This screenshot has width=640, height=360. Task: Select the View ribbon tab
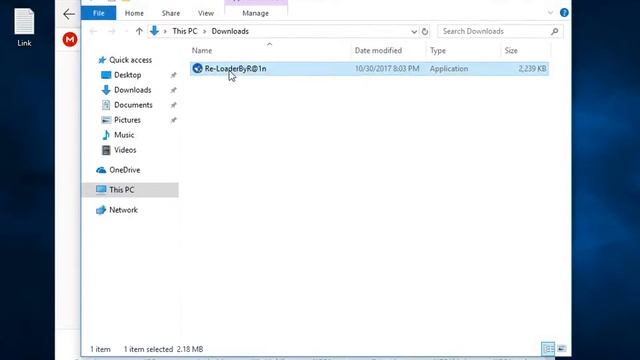pyautogui.click(x=206, y=13)
